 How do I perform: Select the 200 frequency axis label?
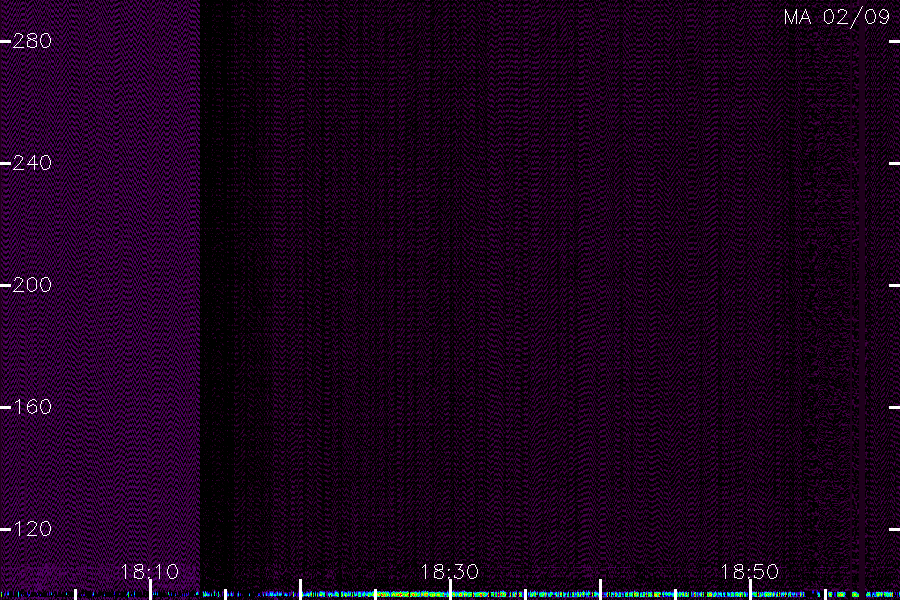(x=32, y=285)
